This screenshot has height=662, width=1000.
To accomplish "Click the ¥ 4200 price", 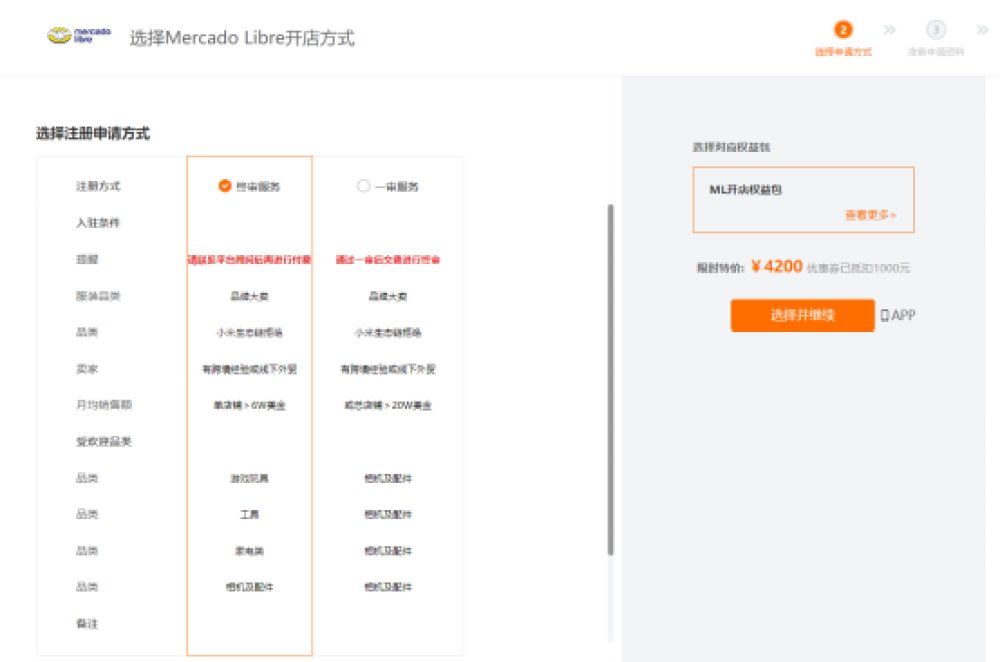I will (x=777, y=266).
